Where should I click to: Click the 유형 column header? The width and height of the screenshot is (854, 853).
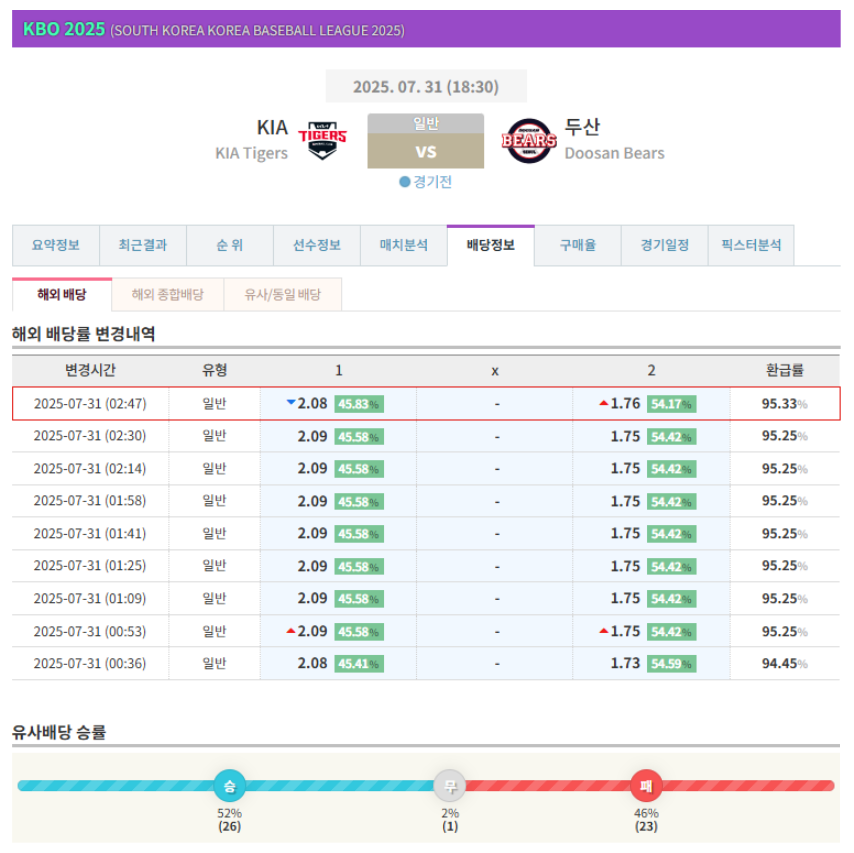pos(215,370)
